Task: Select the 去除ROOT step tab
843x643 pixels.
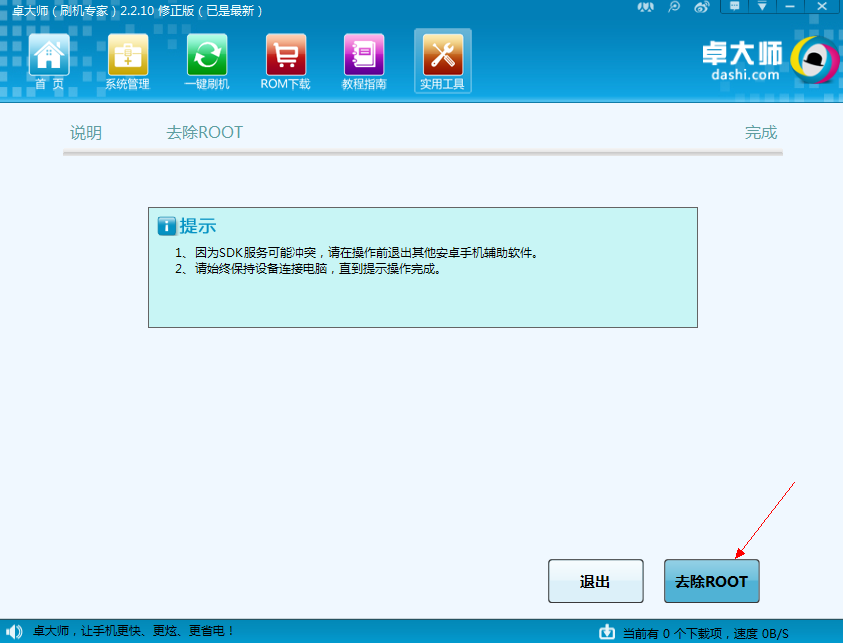Action: [204, 133]
